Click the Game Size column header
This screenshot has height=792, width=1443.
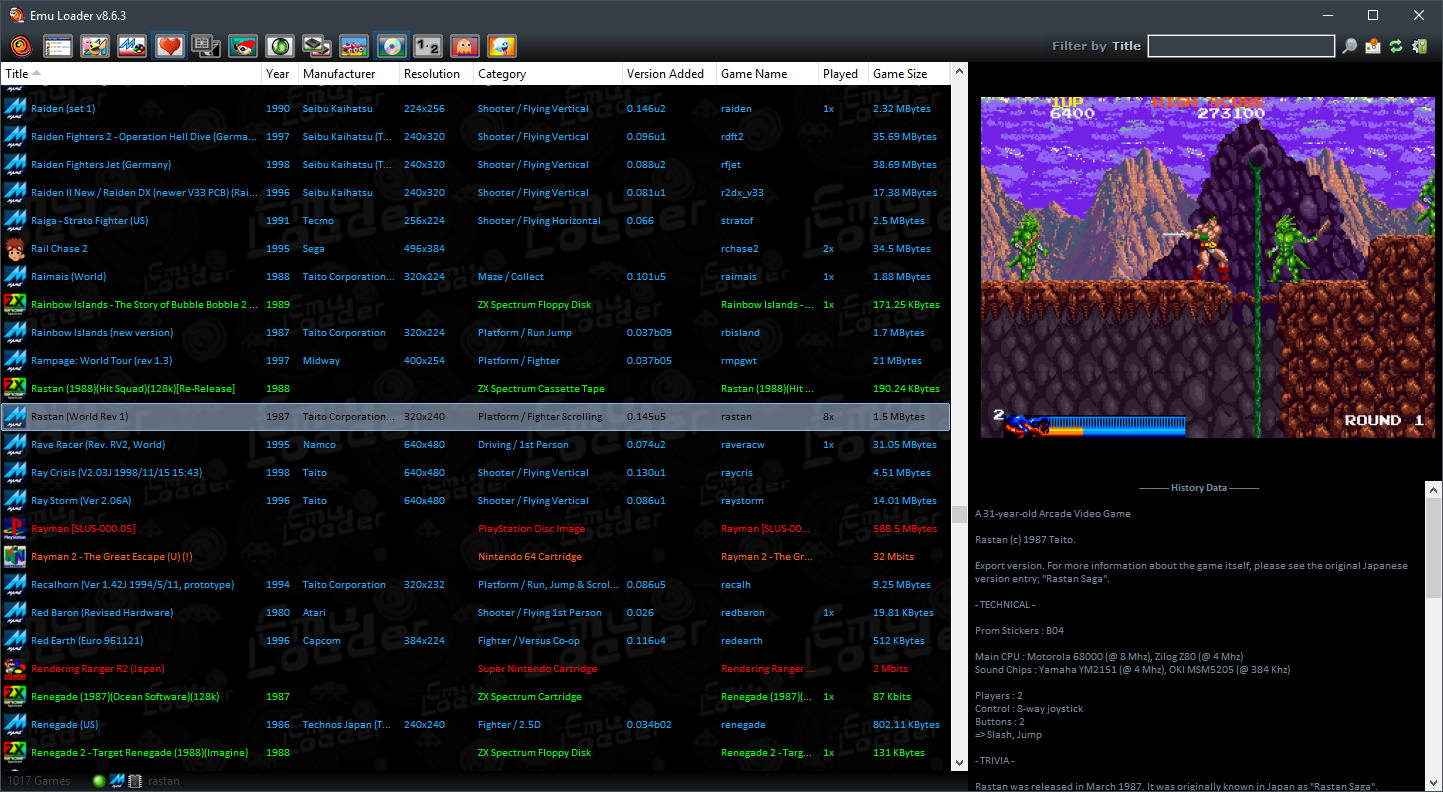908,74
